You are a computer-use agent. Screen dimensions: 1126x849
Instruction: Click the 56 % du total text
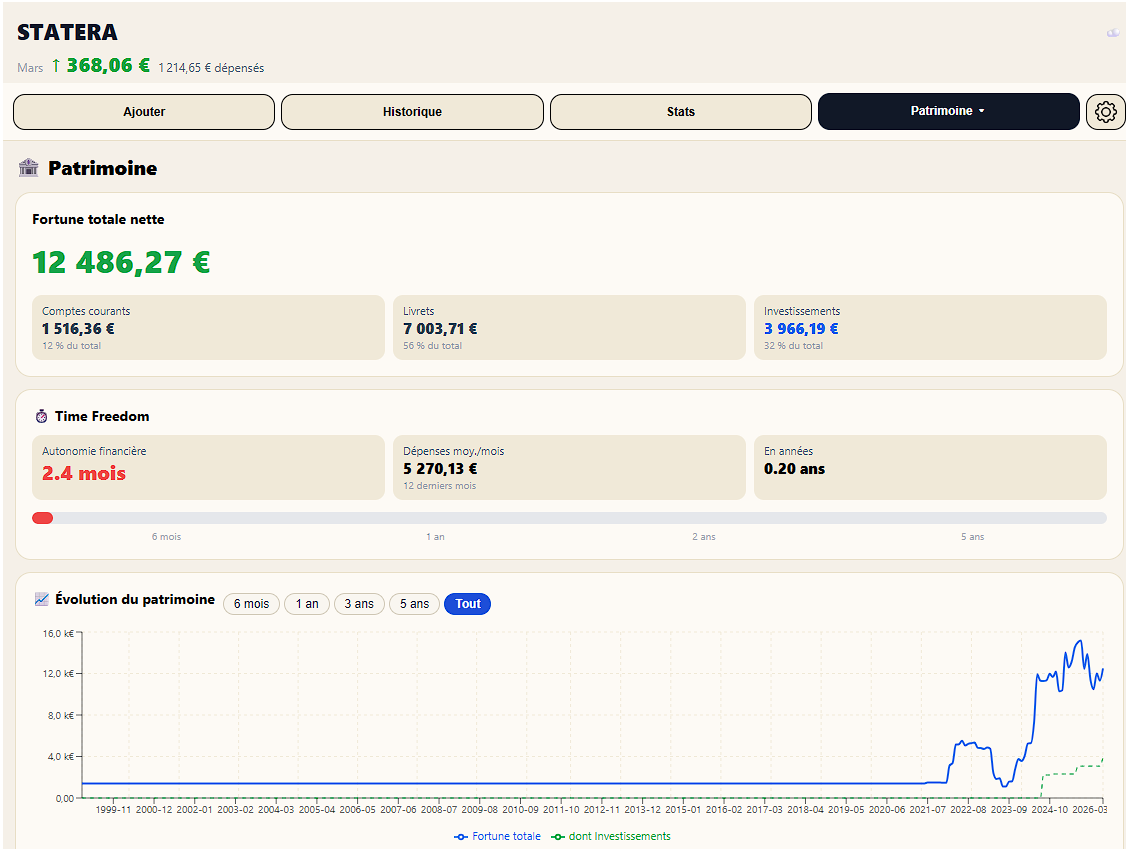coord(432,346)
